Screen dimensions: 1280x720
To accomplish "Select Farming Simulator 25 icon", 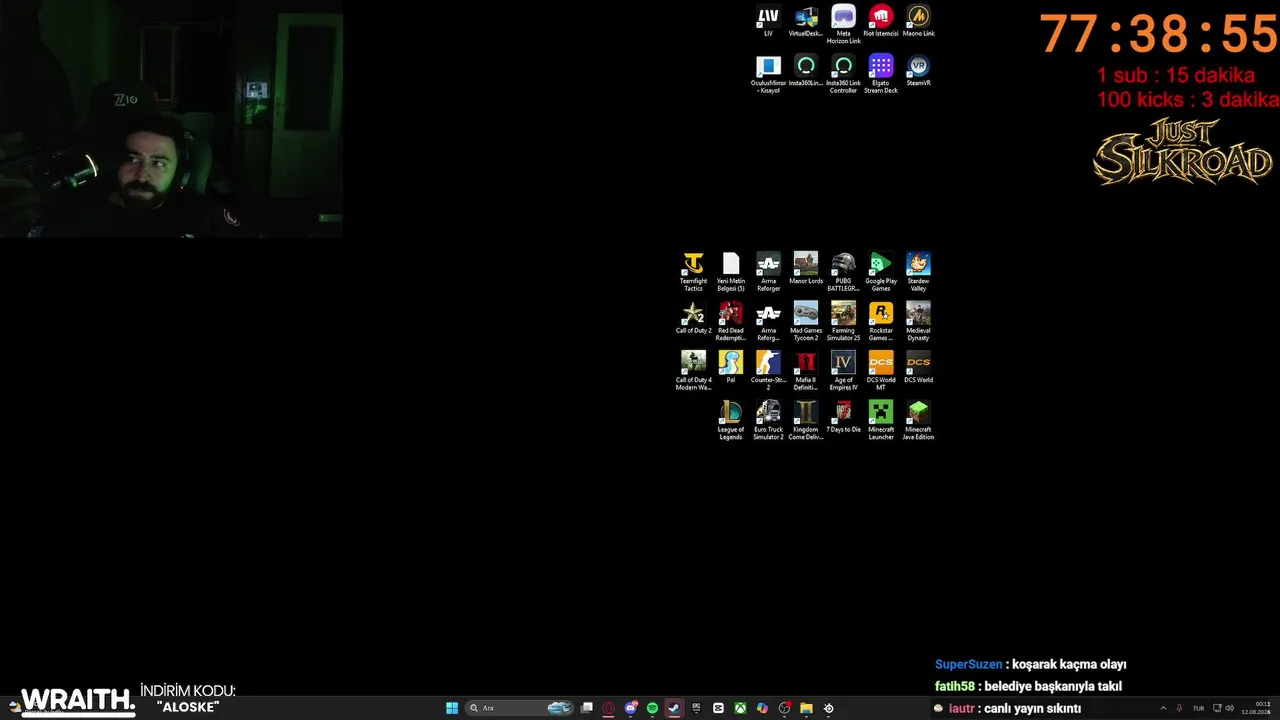I will coord(843,321).
